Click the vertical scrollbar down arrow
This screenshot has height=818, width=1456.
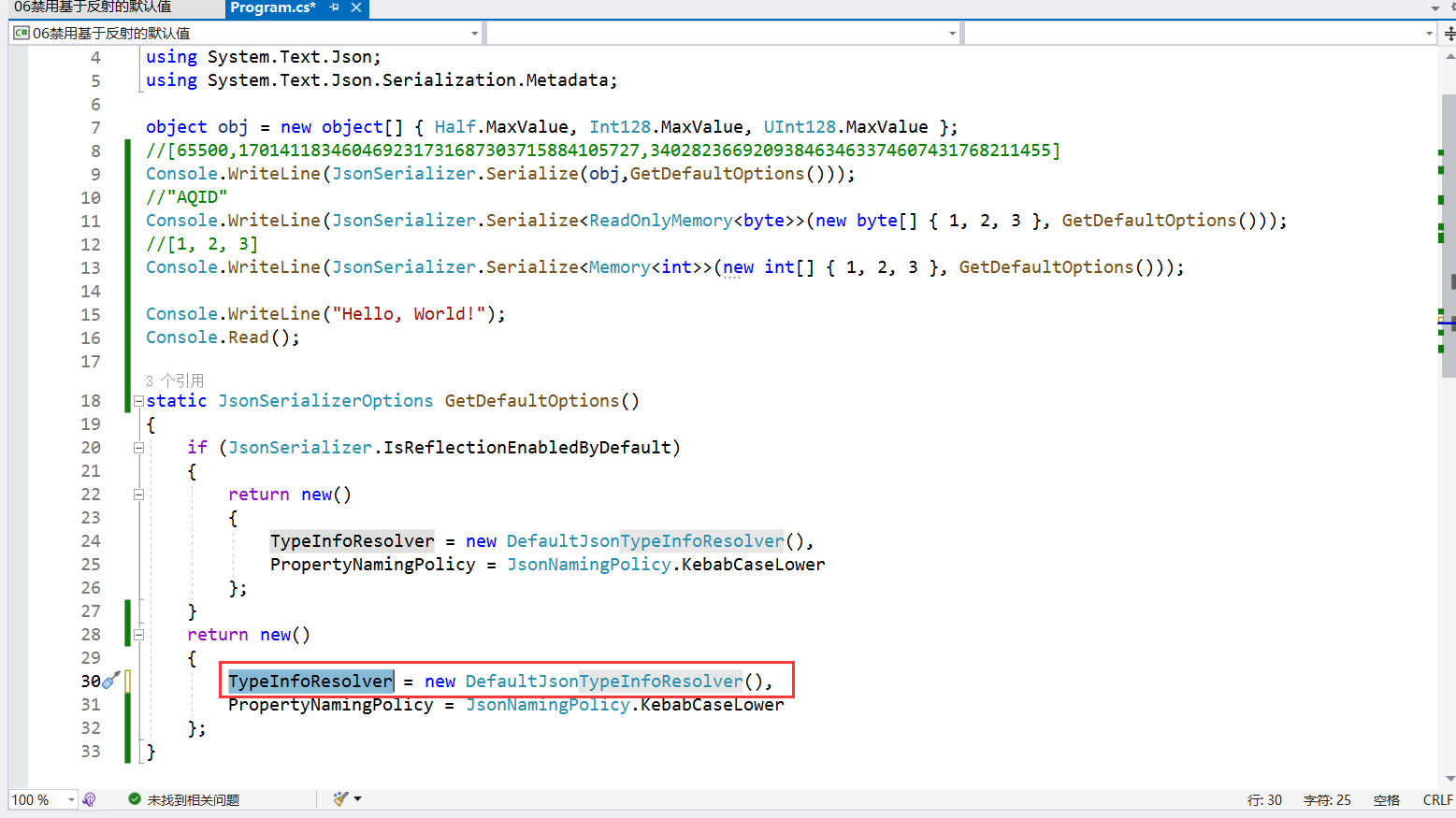click(1449, 778)
